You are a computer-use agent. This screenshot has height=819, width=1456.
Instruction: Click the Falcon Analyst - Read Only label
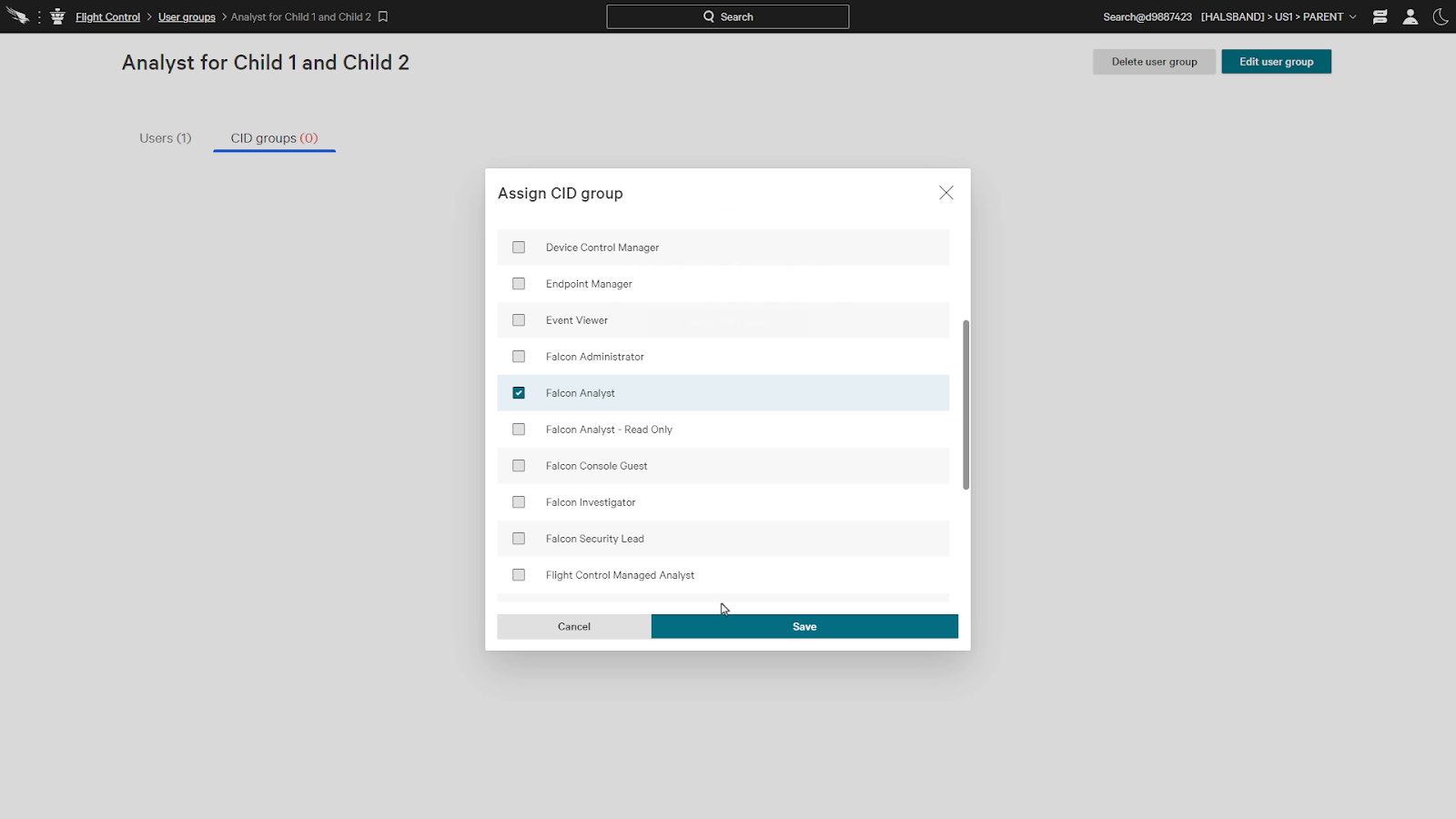point(609,430)
